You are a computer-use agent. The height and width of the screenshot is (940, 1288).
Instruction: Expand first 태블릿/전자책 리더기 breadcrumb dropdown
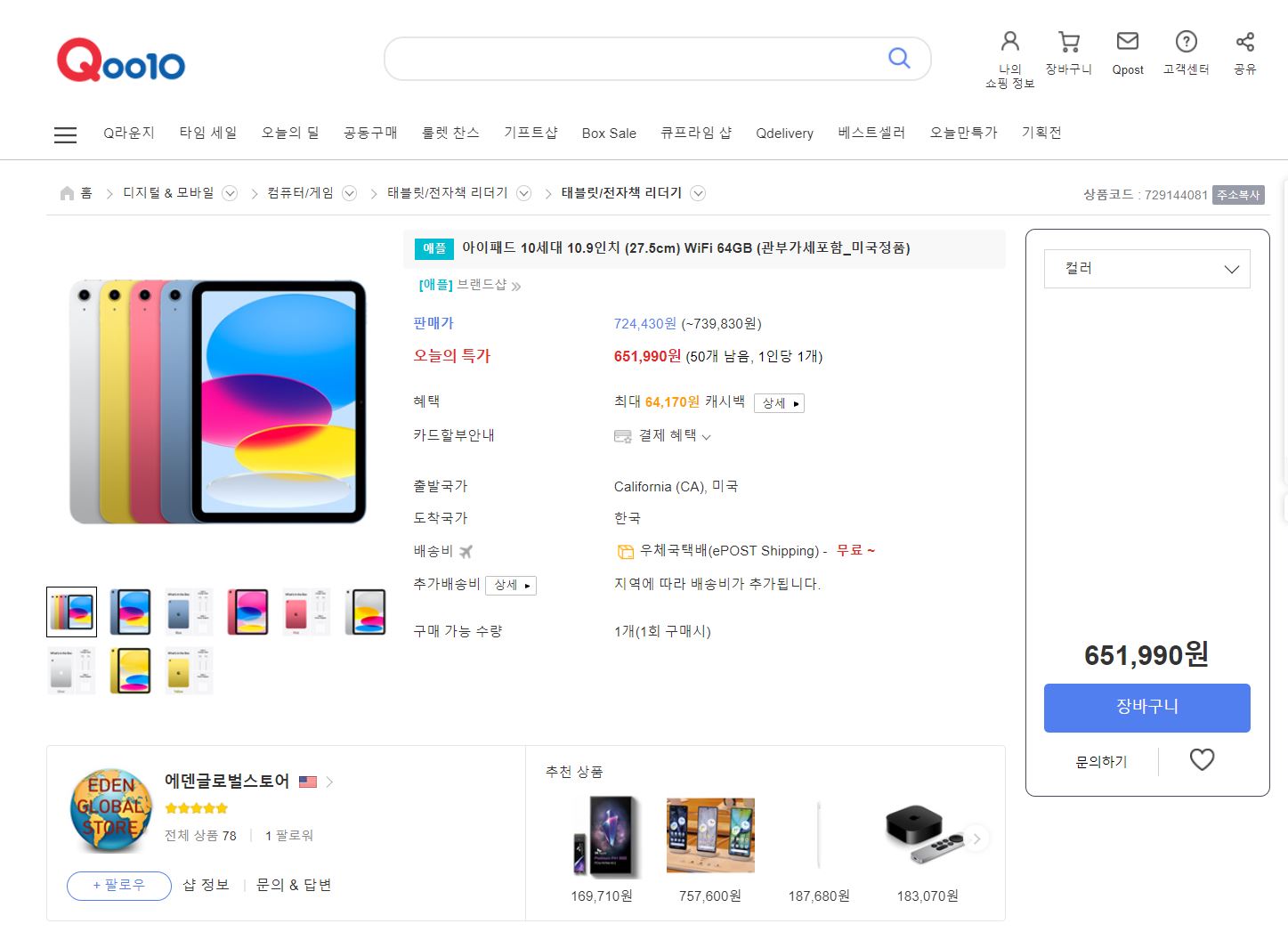524,193
